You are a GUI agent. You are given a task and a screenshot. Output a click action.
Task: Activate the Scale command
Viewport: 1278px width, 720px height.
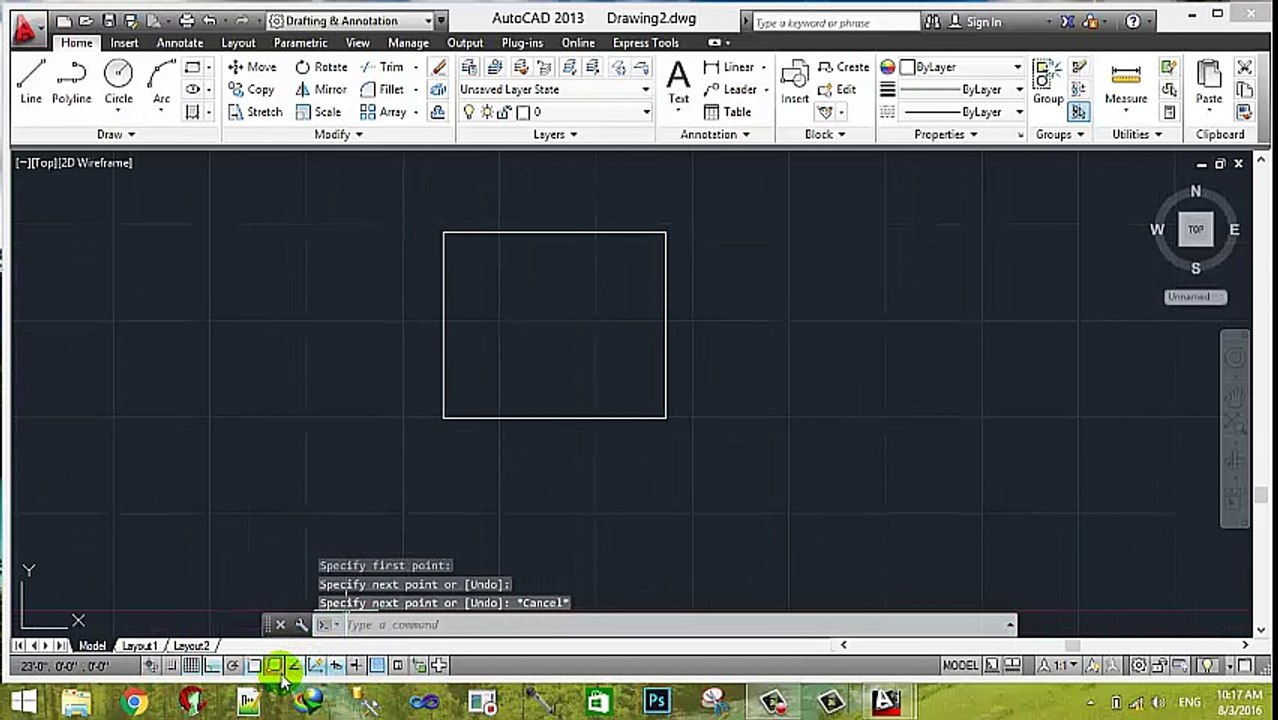[x=318, y=112]
